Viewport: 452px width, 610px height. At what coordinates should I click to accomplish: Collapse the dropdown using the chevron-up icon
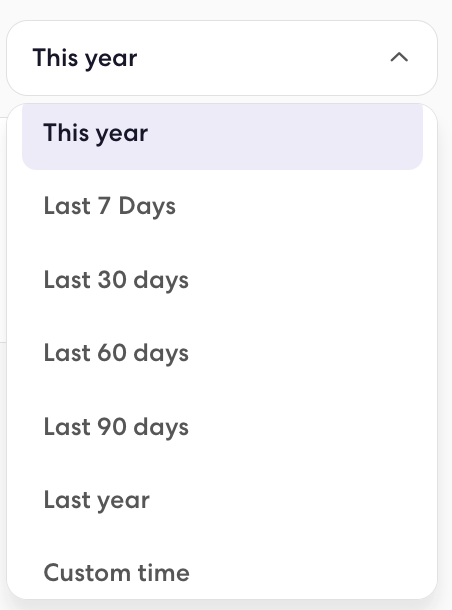399,58
